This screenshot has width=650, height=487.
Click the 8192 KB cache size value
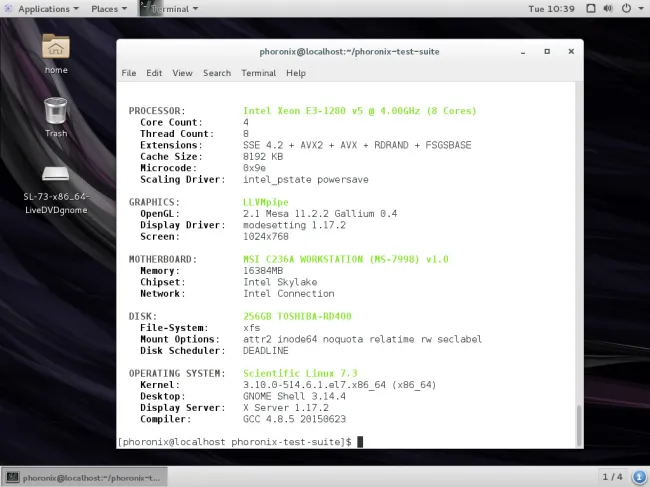click(263, 157)
